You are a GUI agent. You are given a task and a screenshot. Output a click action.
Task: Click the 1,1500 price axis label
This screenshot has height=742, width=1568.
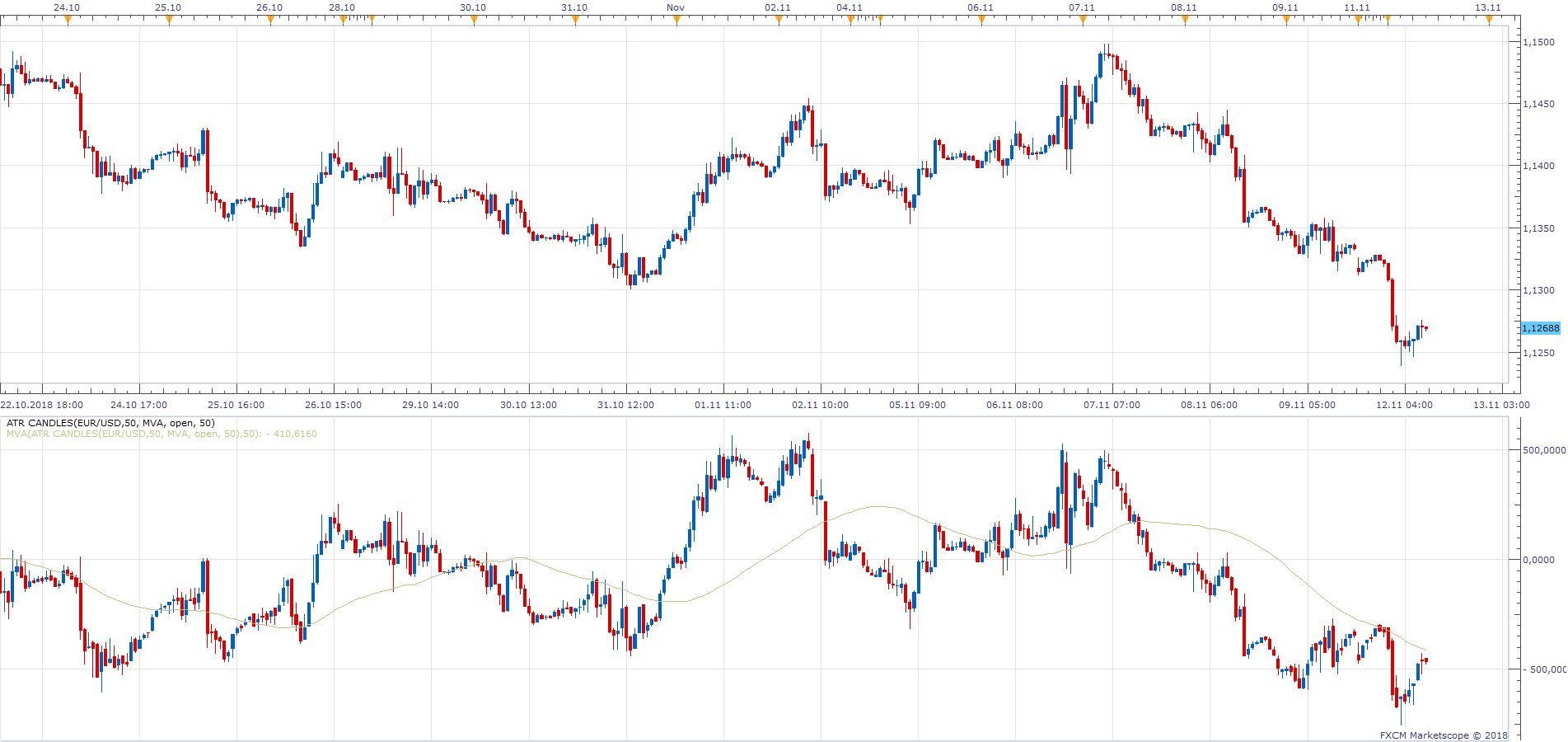(x=1539, y=42)
